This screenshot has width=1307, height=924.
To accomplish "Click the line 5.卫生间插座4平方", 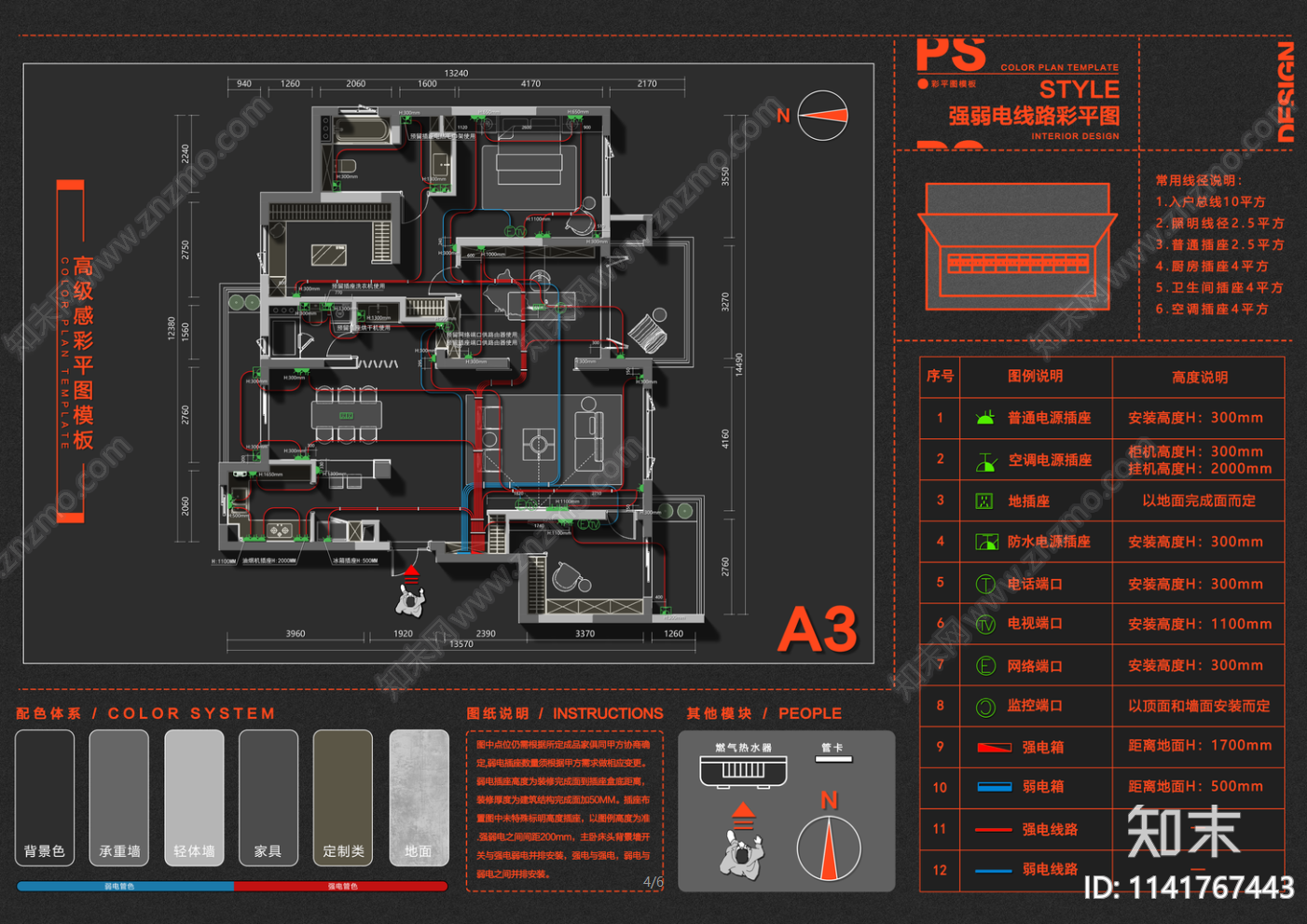I will [x=1219, y=288].
